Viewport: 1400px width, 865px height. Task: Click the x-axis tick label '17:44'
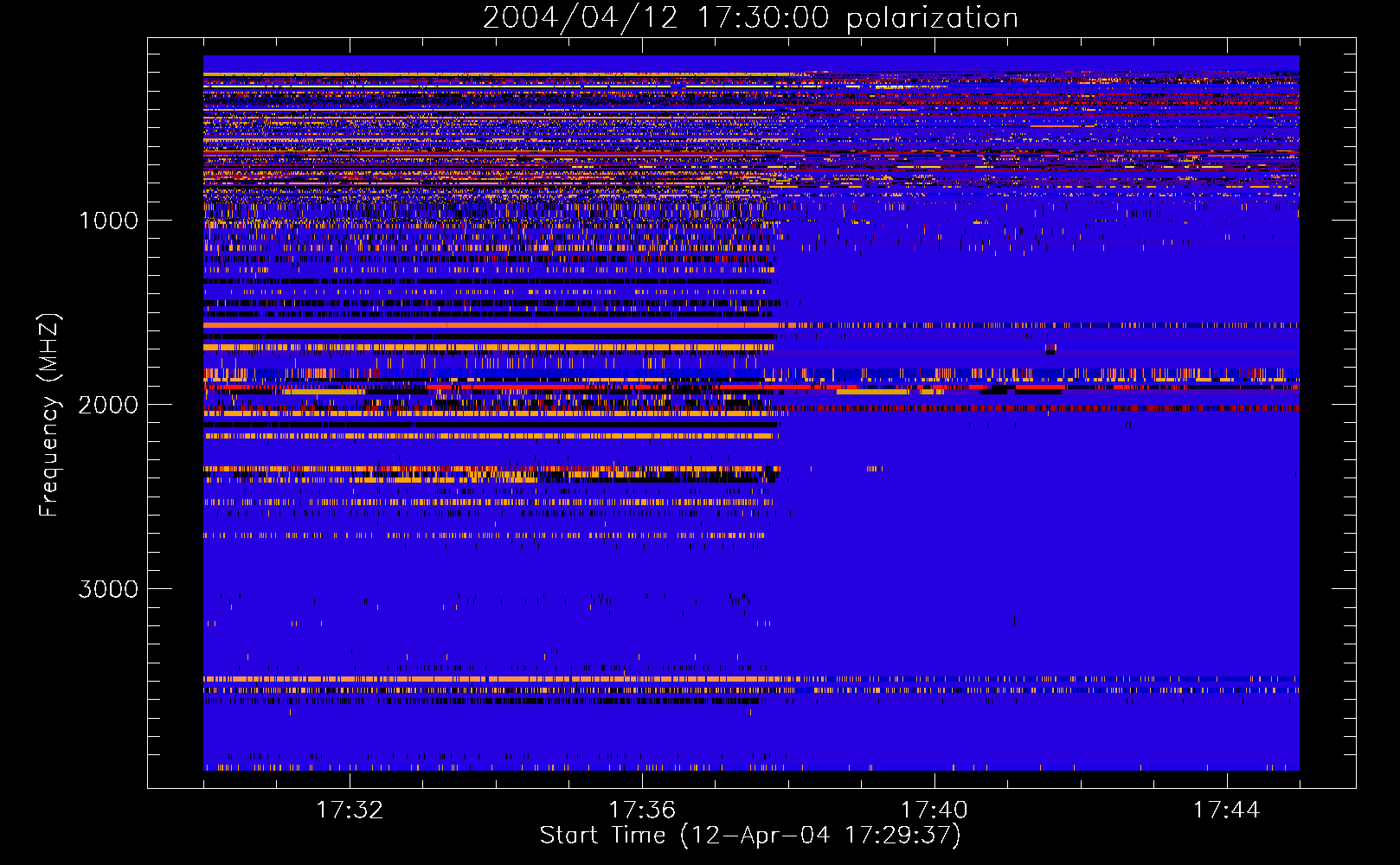click(x=1226, y=810)
